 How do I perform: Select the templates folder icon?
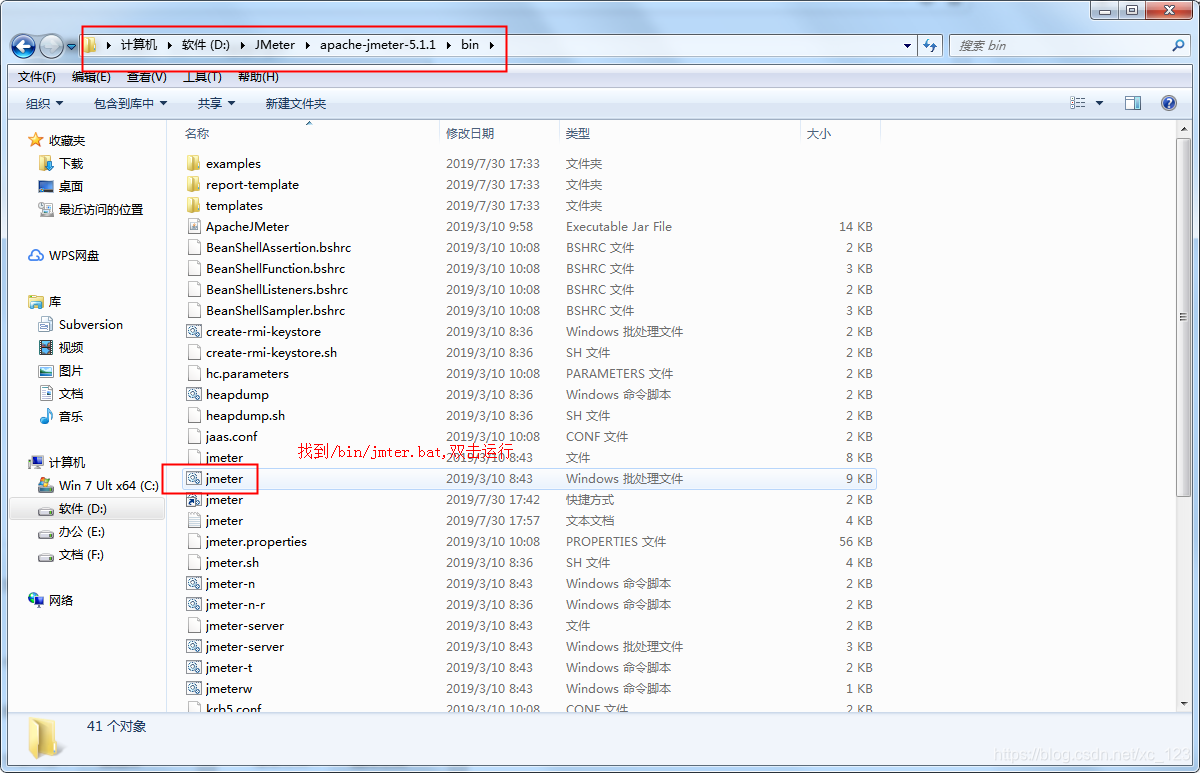(194, 205)
